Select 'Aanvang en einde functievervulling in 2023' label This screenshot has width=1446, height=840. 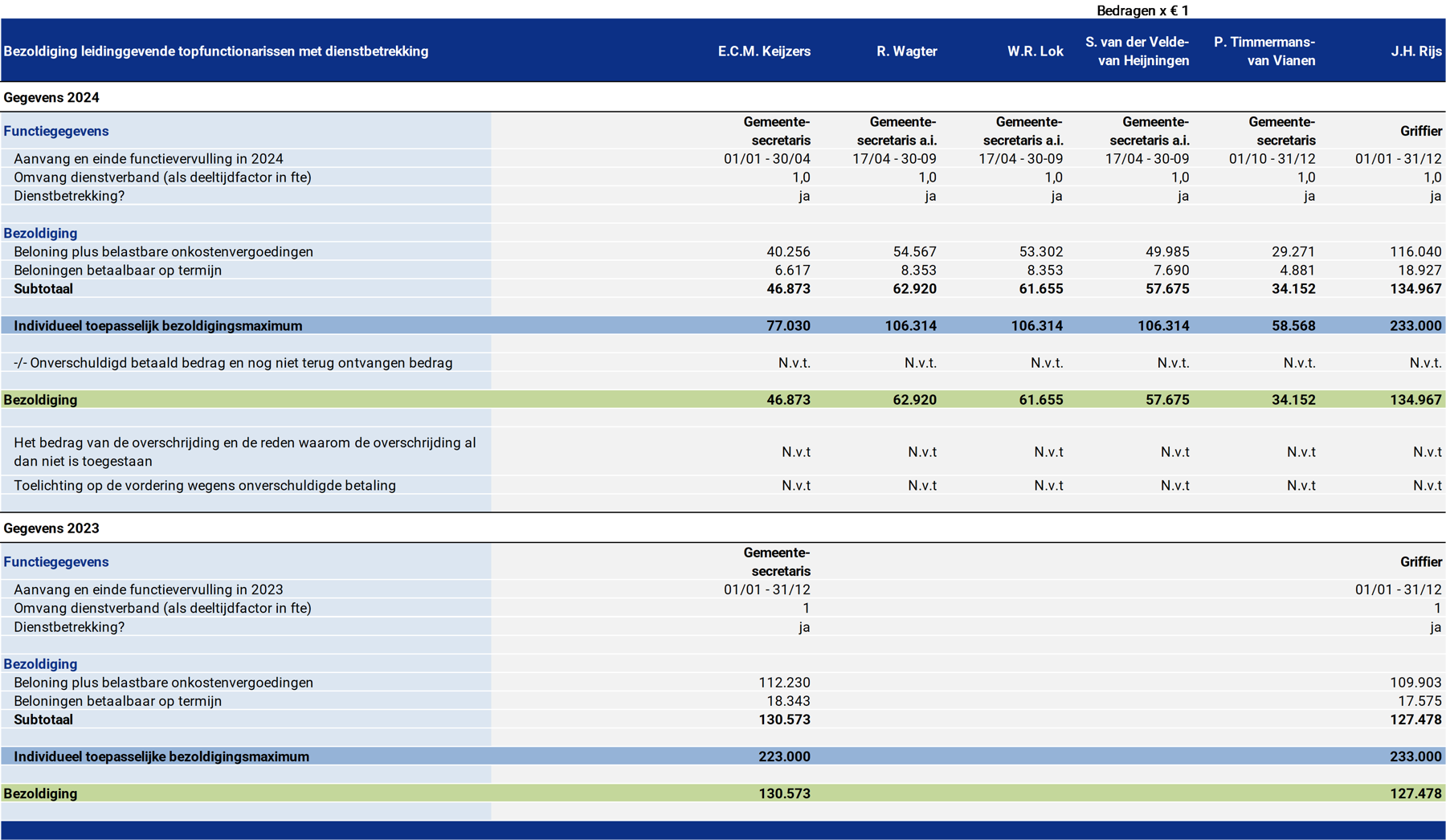[x=149, y=589]
